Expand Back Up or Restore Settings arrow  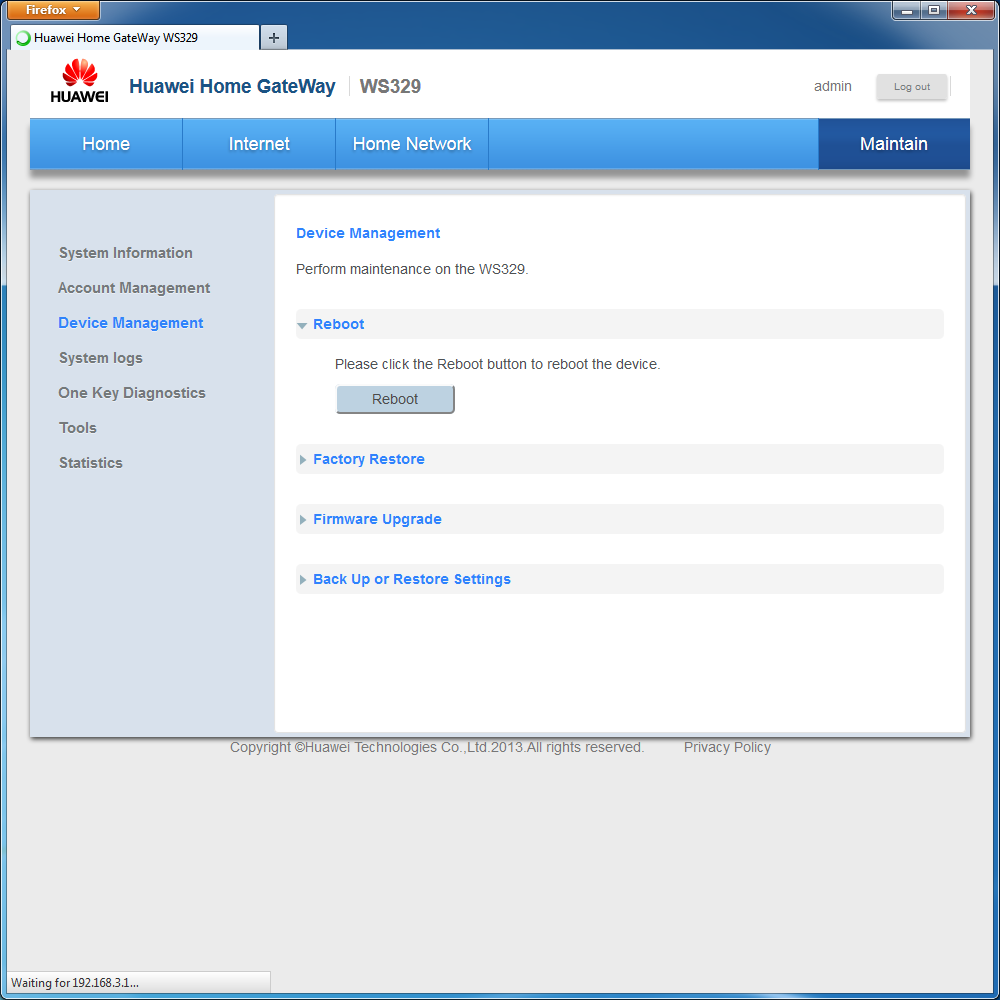pyautogui.click(x=303, y=580)
